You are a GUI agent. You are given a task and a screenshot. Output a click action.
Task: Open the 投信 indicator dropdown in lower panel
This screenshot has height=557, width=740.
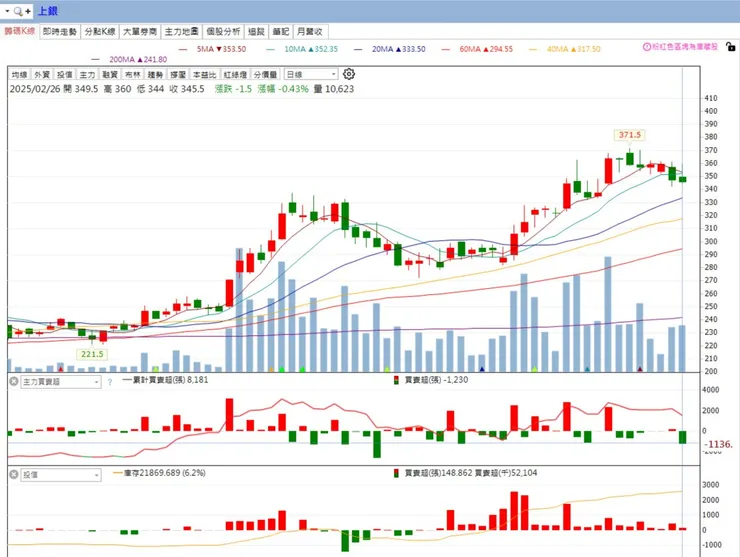(61, 474)
